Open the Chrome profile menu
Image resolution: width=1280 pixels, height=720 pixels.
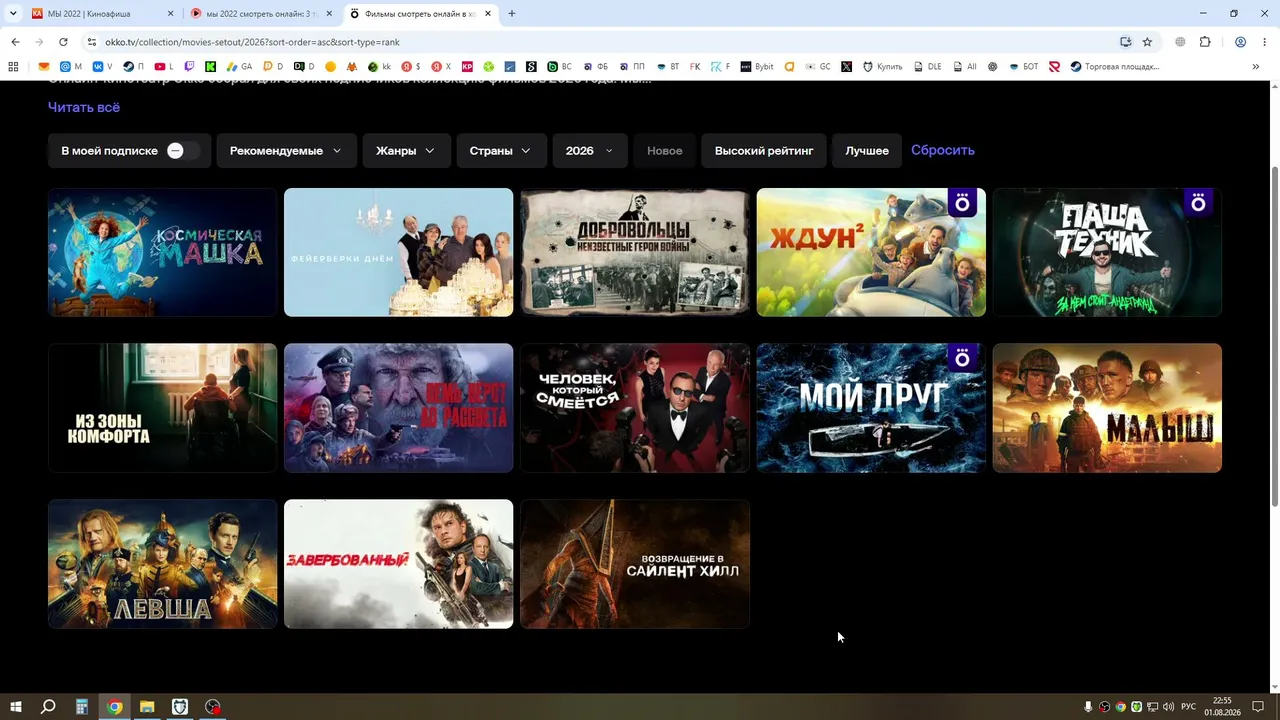[x=1240, y=42]
